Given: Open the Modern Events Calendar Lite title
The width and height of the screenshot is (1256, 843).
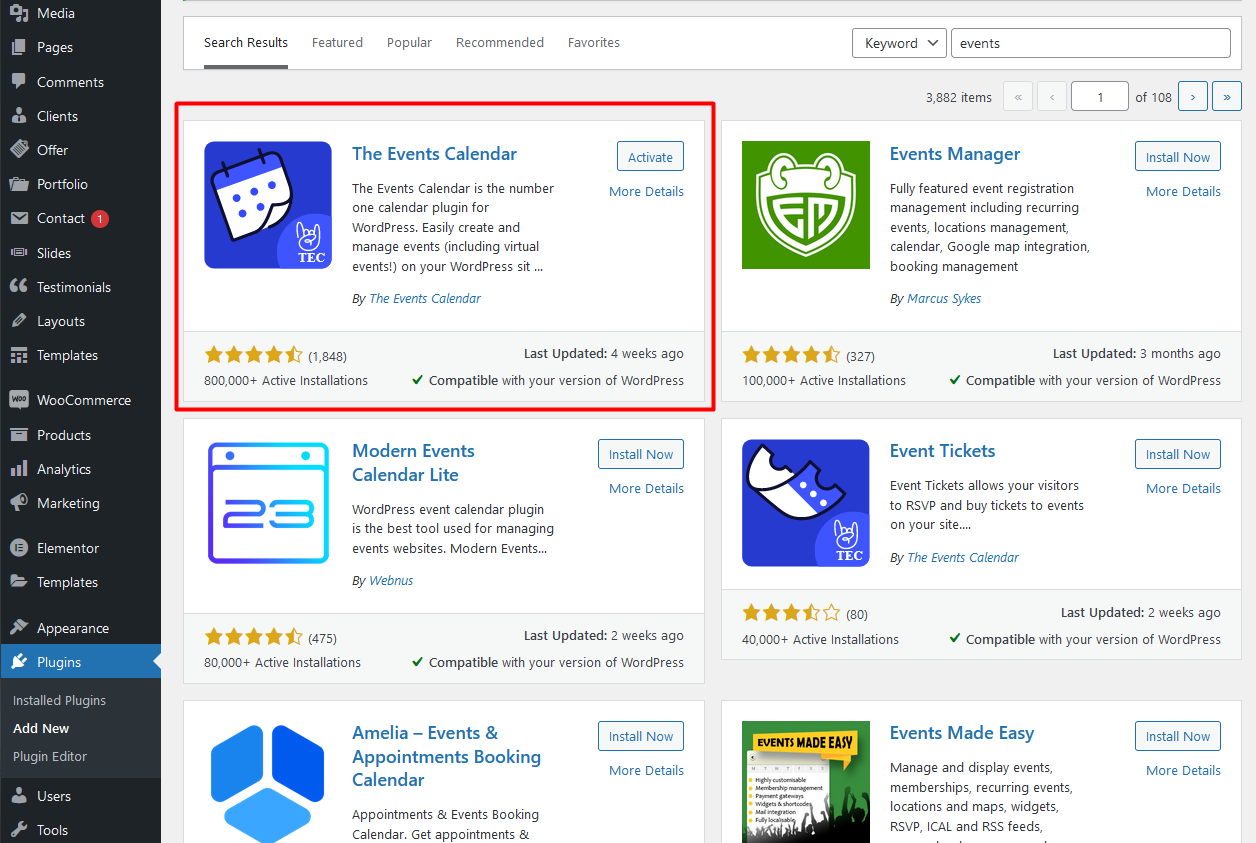Looking at the screenshot, I should click(x=414, y=462).
